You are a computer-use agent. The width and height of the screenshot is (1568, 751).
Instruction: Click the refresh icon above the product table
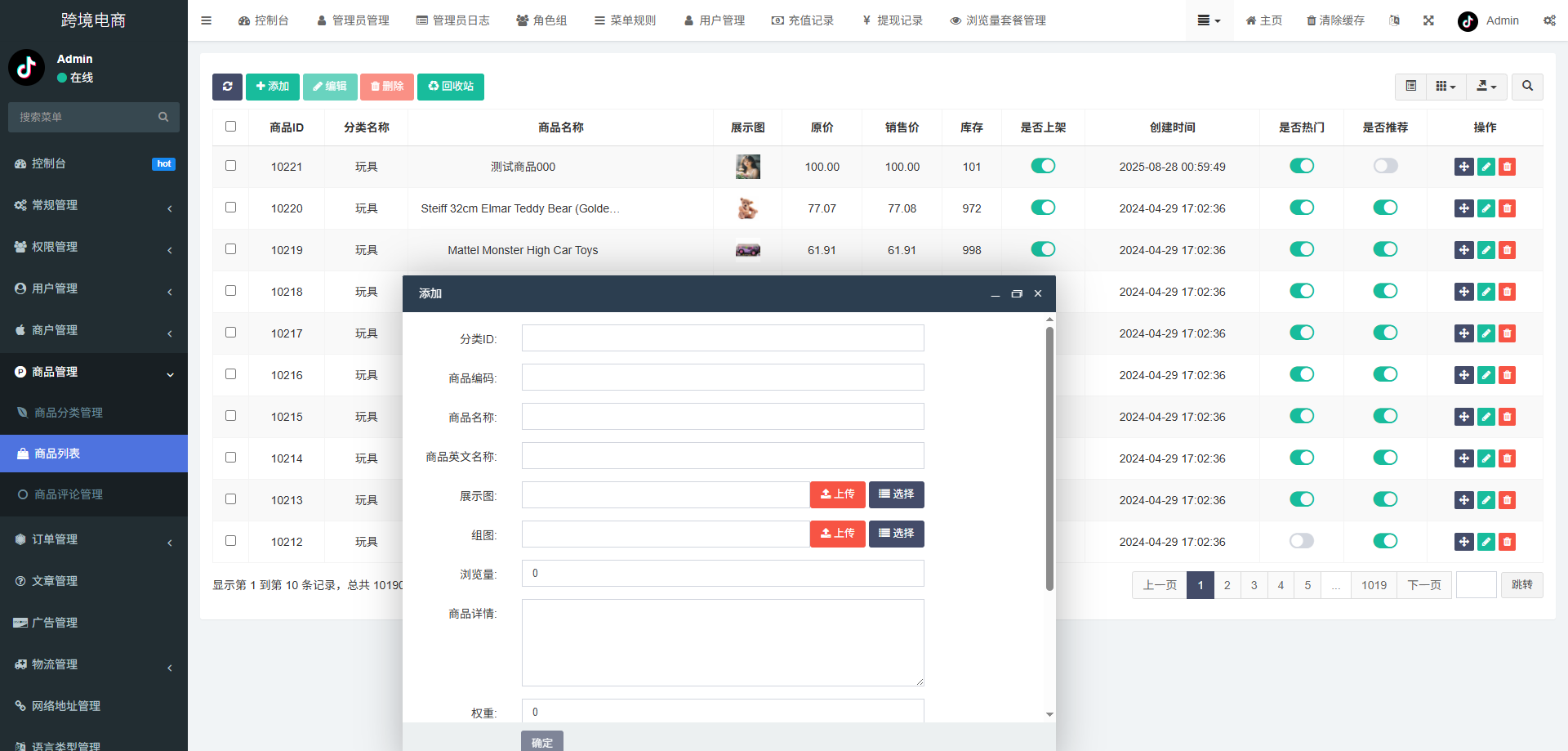[x=227, y=87]
